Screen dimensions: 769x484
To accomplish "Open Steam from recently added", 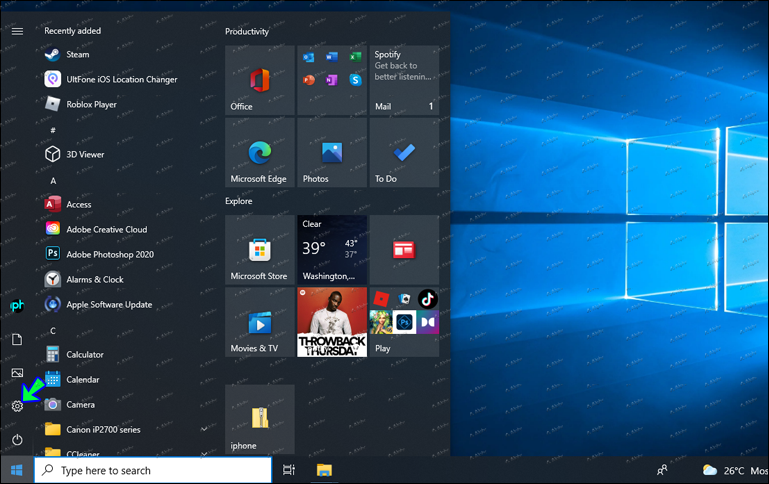I will click(x=77, y=55).
